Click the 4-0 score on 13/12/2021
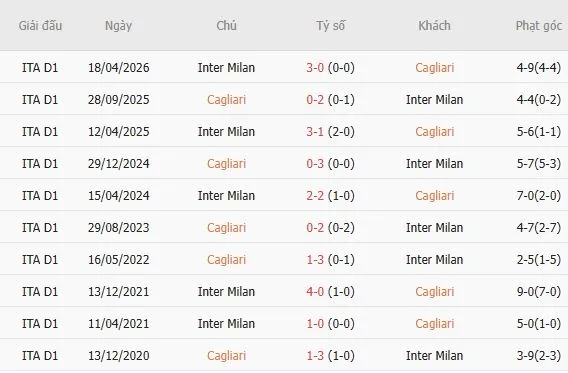The image size is (568, 373). [315, 292]
